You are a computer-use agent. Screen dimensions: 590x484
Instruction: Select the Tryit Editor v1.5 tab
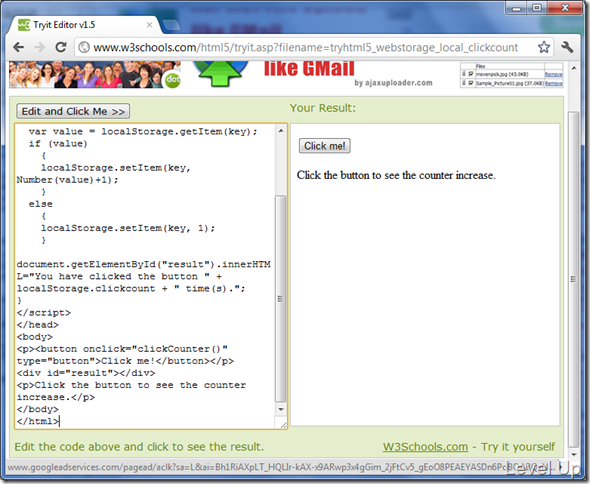(84, 25)
